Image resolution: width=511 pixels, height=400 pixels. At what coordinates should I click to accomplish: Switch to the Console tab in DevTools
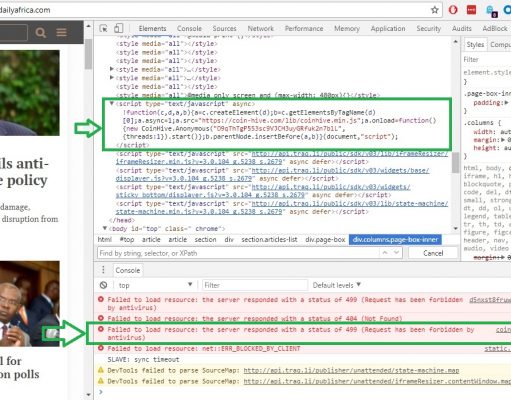[189, 29]
